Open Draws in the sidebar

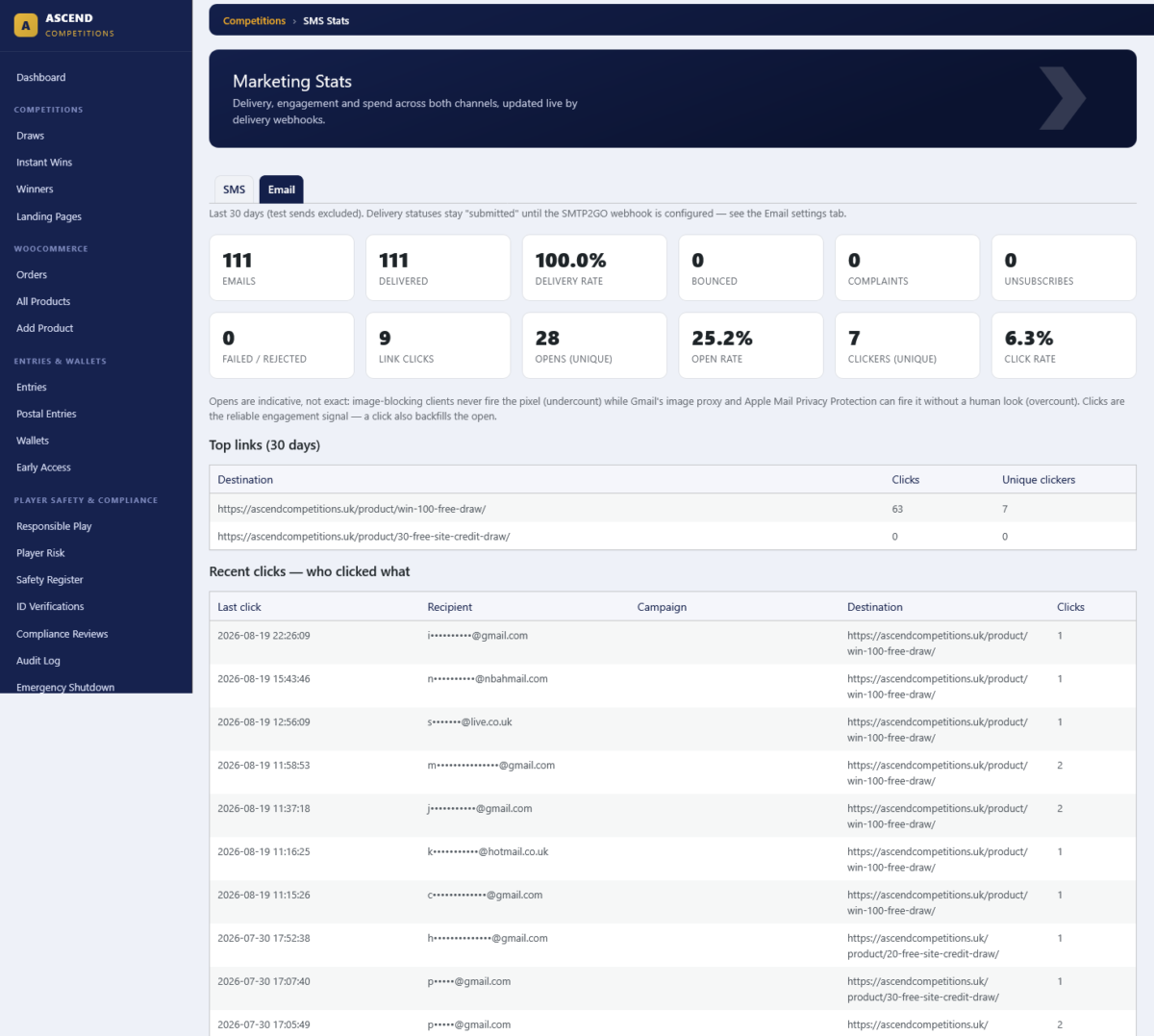pyautogui.click(x=31, y=136)
